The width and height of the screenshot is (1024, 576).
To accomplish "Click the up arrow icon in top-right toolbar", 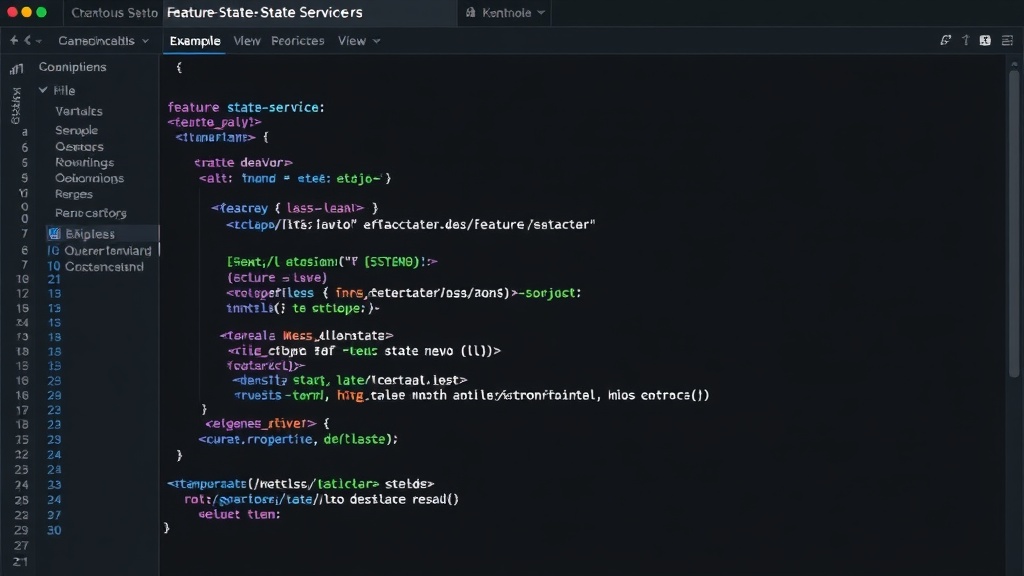I will (965, 40).
